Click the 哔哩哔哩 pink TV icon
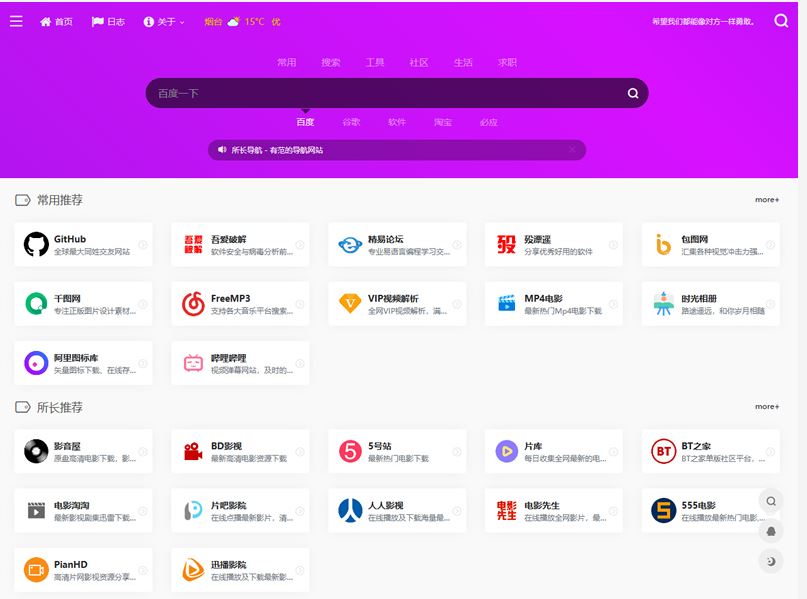This screenshot has width=807, height=599. coord(193,363)
